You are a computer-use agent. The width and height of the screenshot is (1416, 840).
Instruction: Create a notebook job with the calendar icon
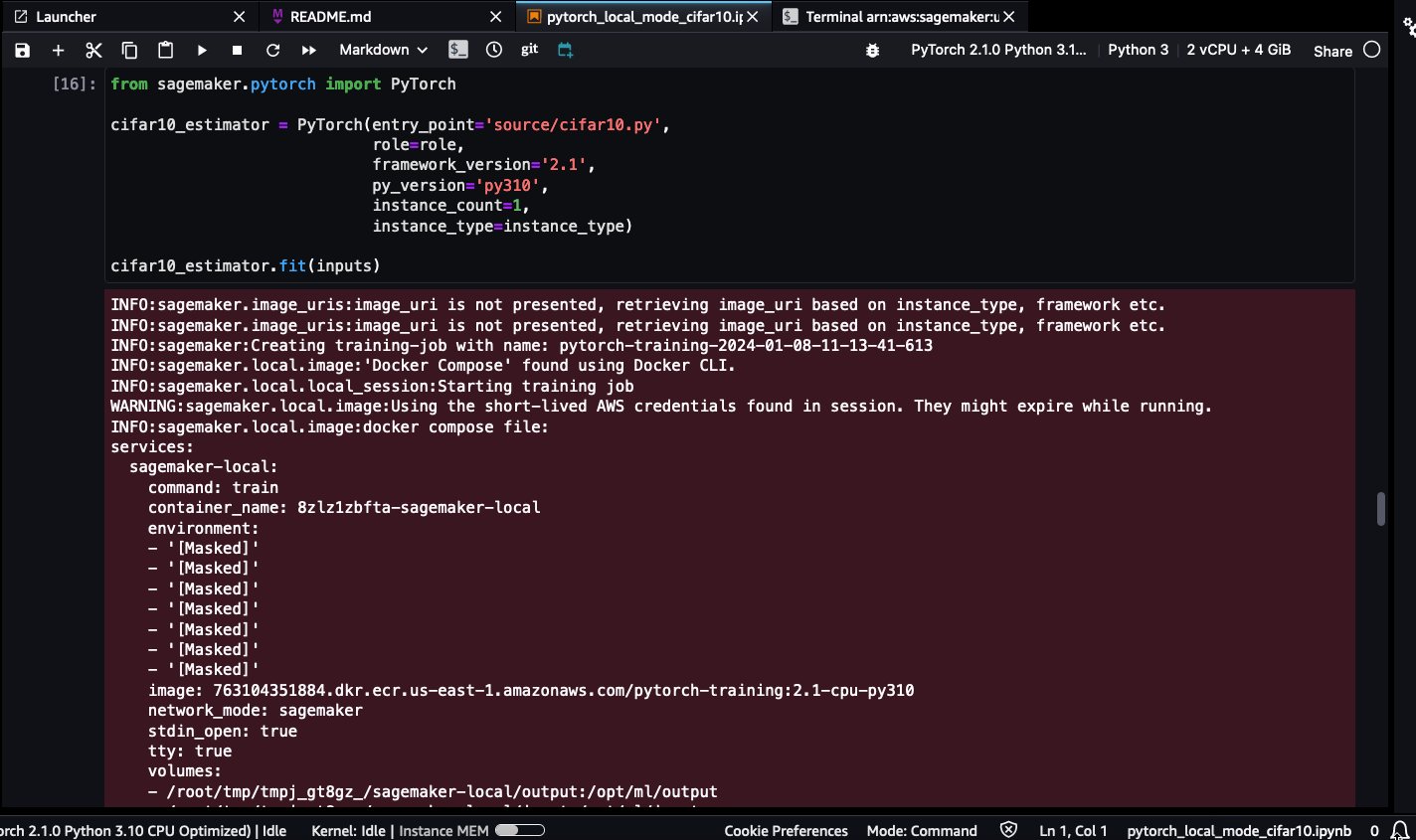[565, 50]
